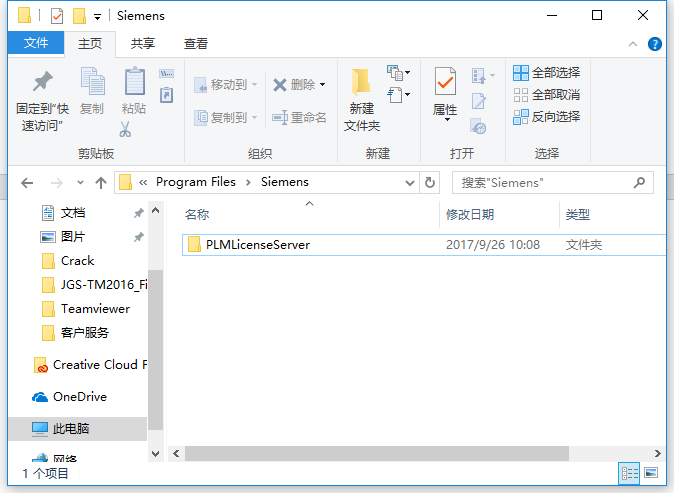The image size is (674, 493).
Task: Go back with the left arrow
Action: [27, 183]
